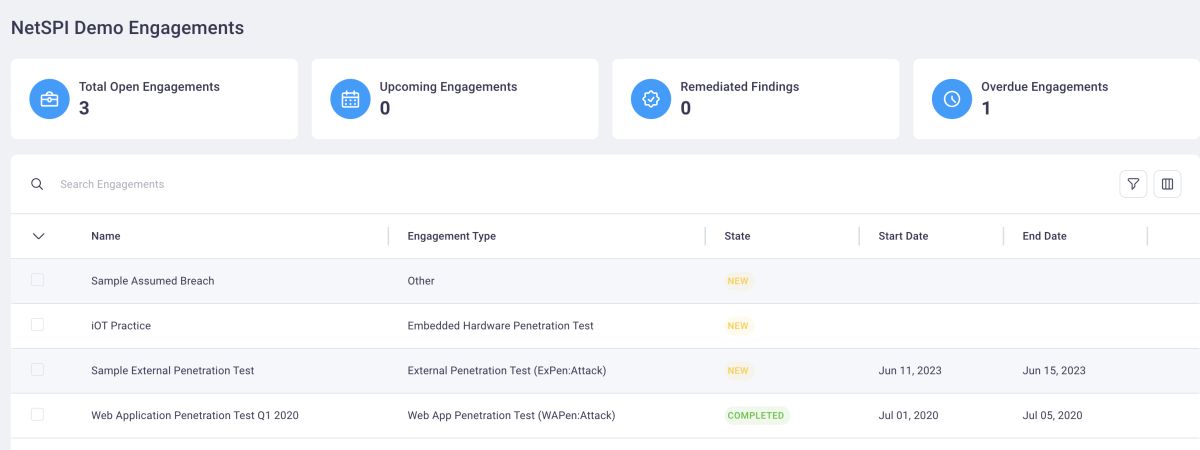The width and height of the screenshot is (1200, 450).
Task: Click the clock icon for Overdue Engagements
Action: pos(952,99)
